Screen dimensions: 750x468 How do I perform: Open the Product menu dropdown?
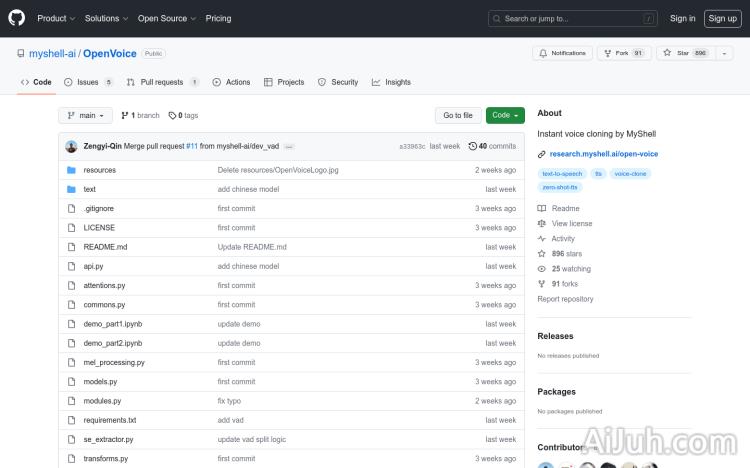click(x=55, y=18)
